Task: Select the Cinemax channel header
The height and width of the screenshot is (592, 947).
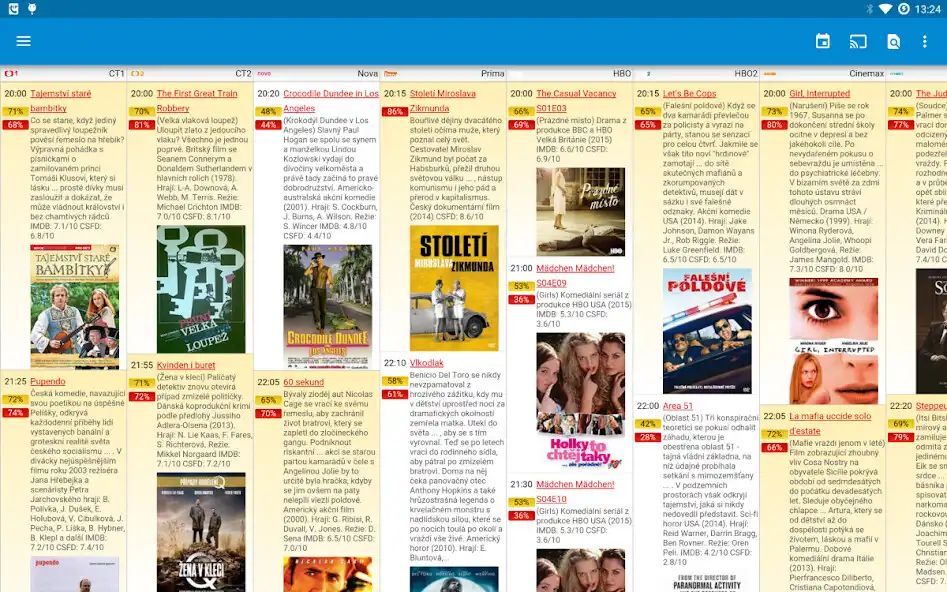Action: coord(823,74)
